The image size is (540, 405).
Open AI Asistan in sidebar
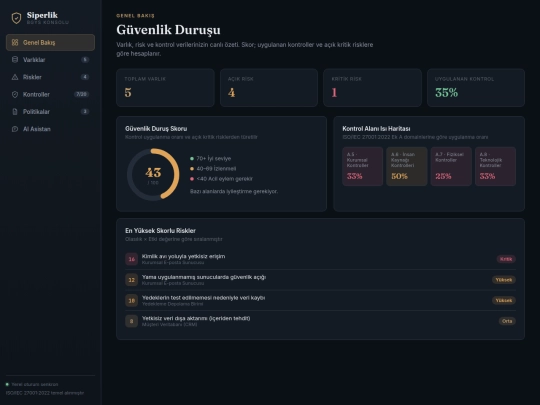click(x=50, y=129)
